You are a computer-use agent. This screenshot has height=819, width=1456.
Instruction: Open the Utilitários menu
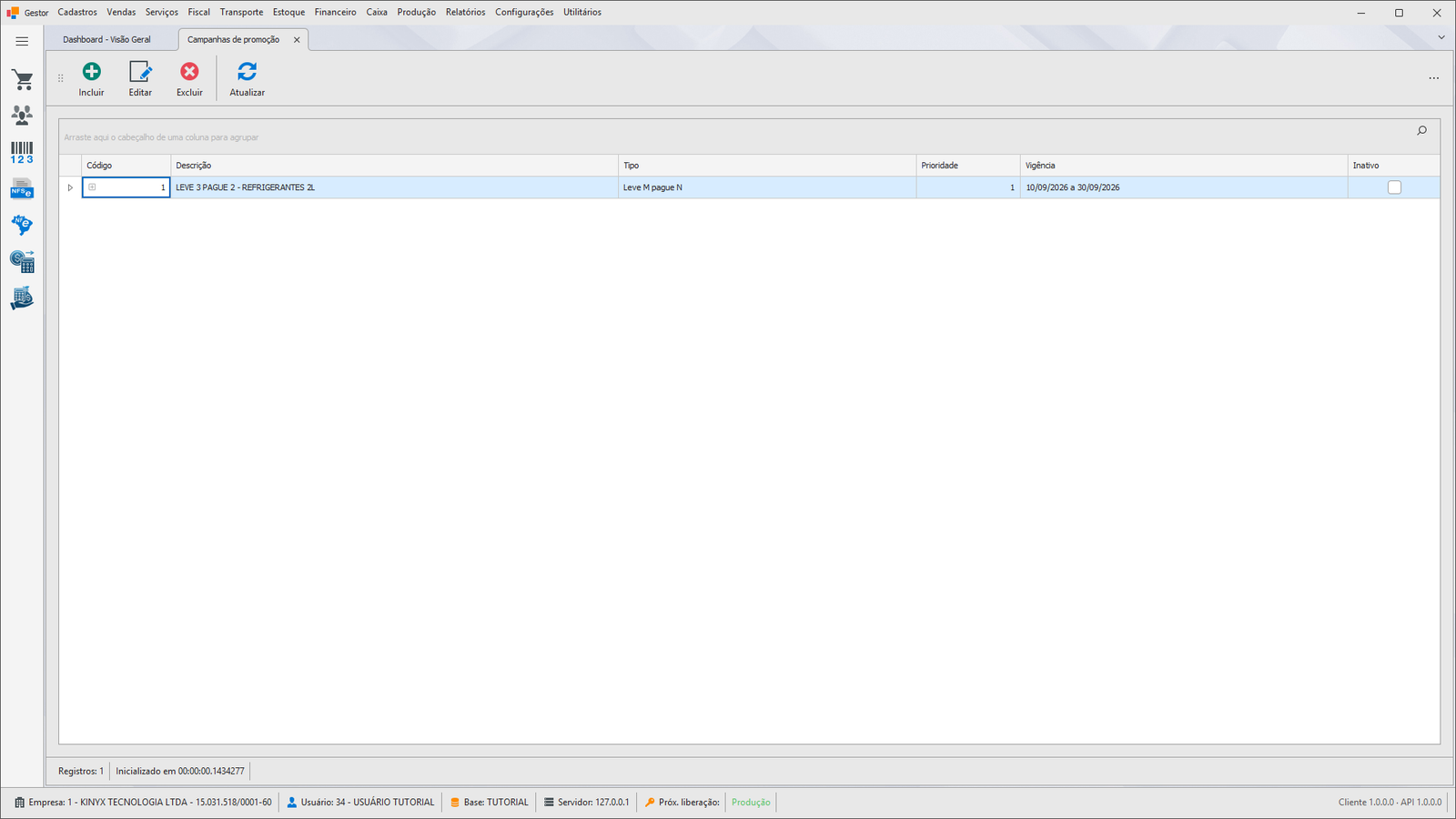pyautogui.click(x=582, y=12)
